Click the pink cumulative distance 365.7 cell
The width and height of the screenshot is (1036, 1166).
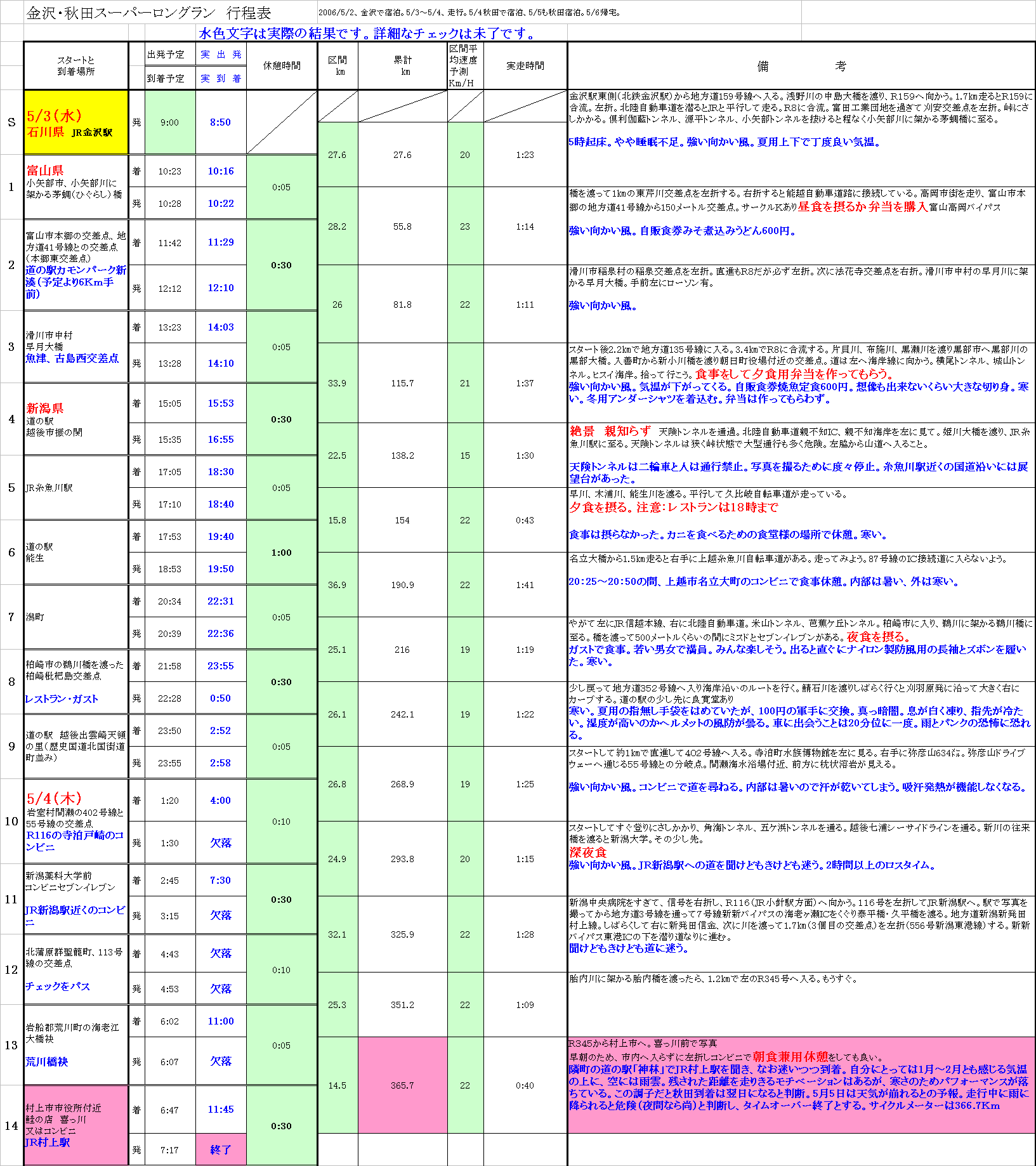402,1085
